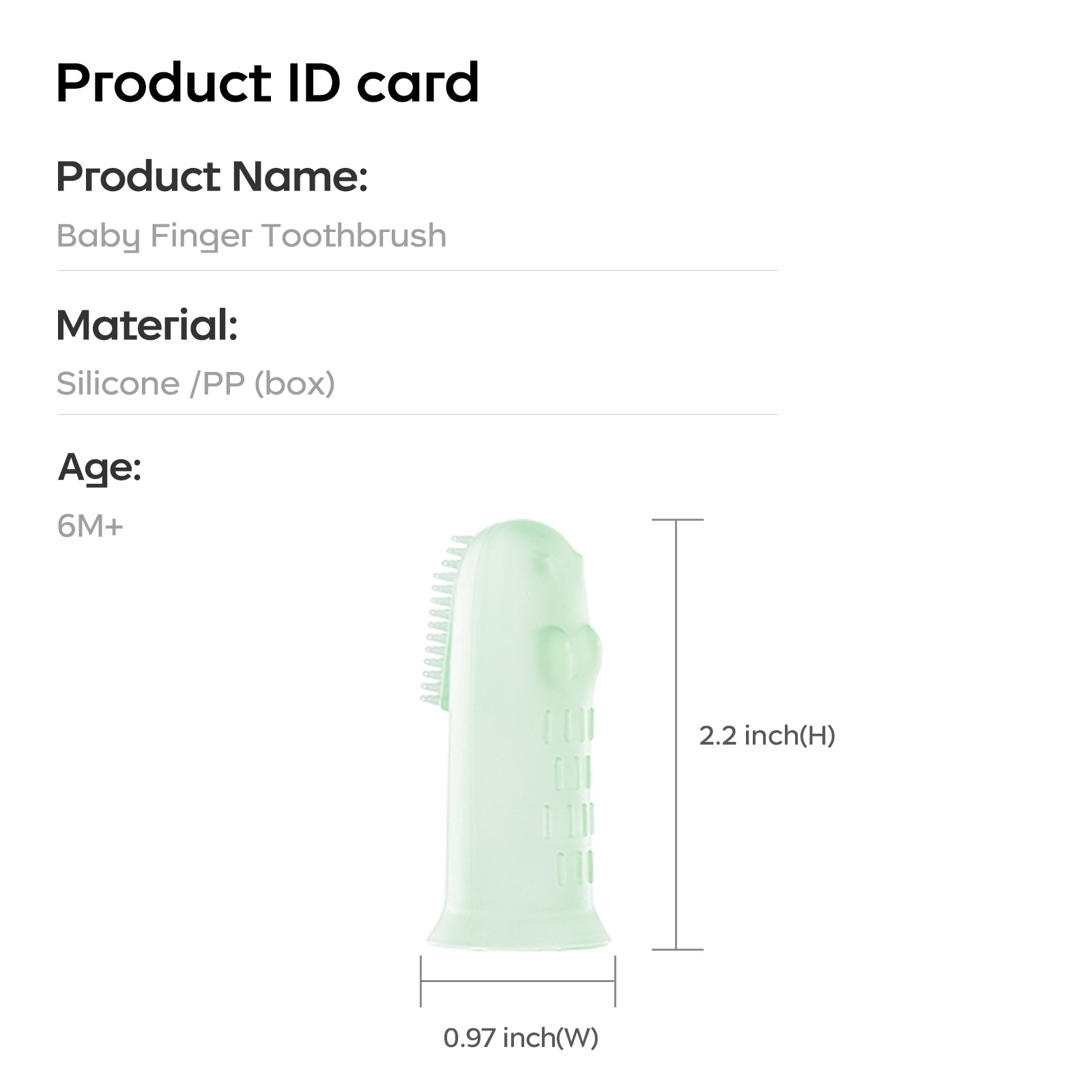This screenshot has height=1092, width=1092.
Task: Click the Material label
Action: [147, 325]
